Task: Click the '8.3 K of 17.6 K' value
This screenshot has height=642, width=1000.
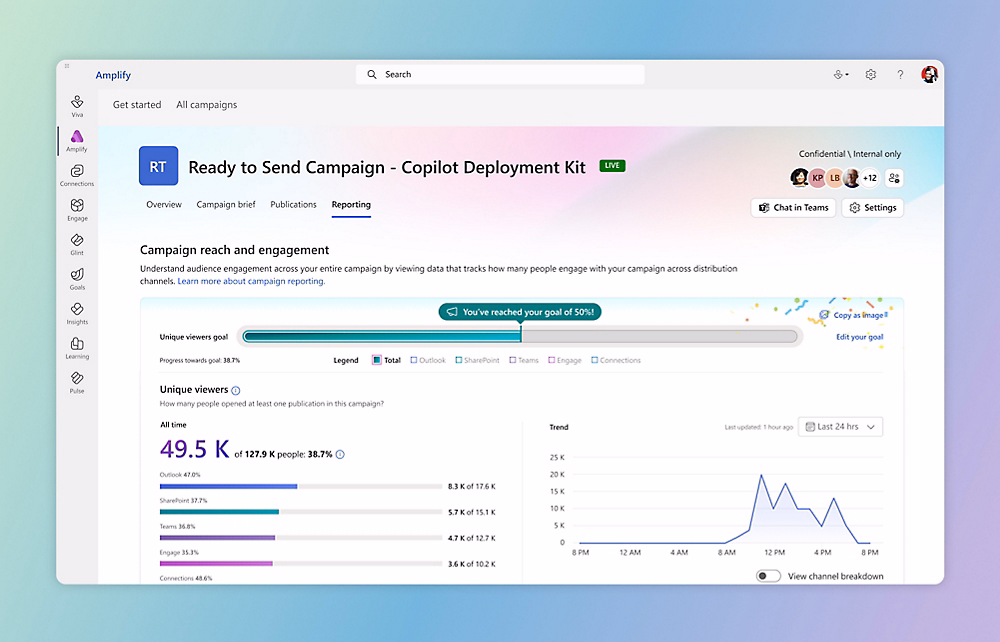Action: (x=471, y=486)
